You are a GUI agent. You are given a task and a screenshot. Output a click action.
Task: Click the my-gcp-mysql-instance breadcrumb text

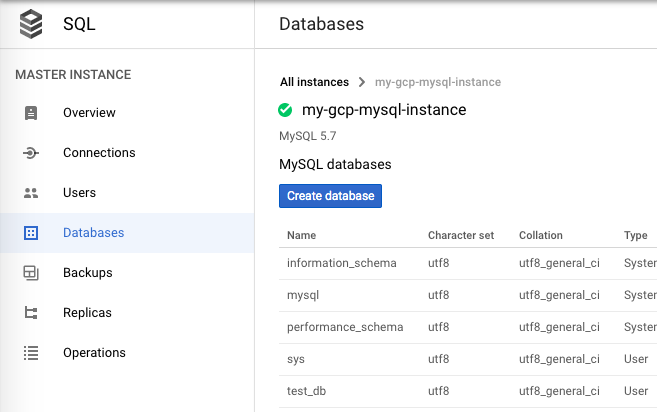pos(438,82)
